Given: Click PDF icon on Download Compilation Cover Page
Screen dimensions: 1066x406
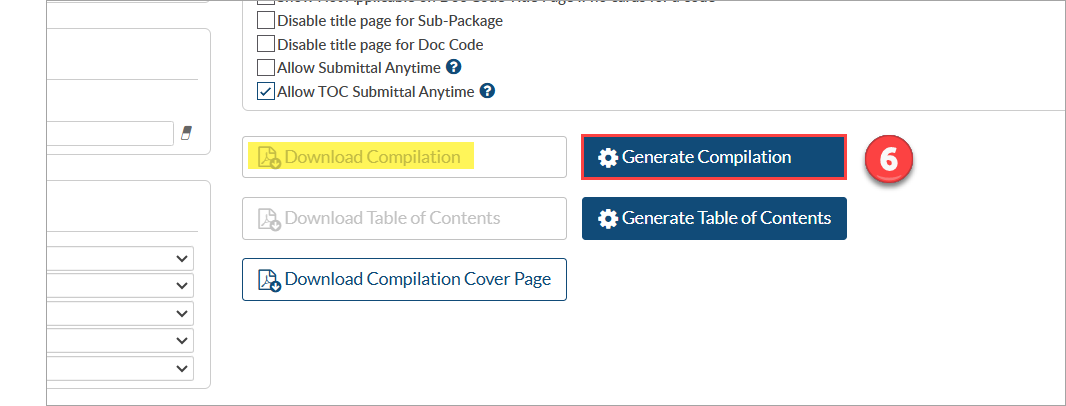Looking at the screenshot, I should click(x=269, y=280).
